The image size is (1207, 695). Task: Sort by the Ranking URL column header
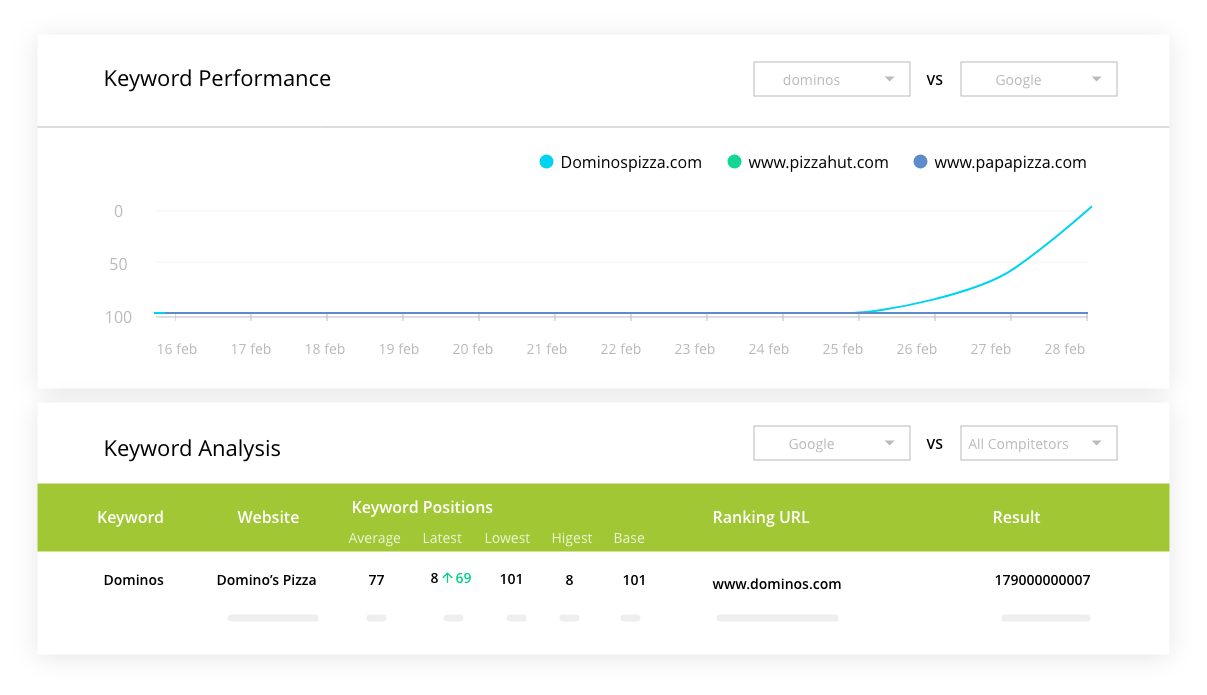click(761, 517)
